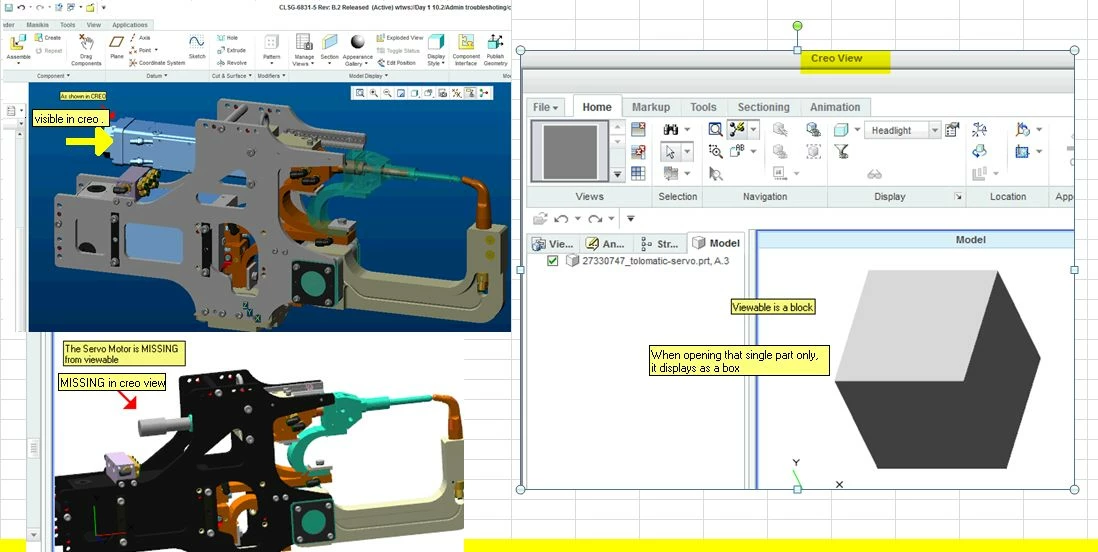Open Display group dialog launcher
This screenshot has height=552, width=1098.
click(x=958, y=198)
